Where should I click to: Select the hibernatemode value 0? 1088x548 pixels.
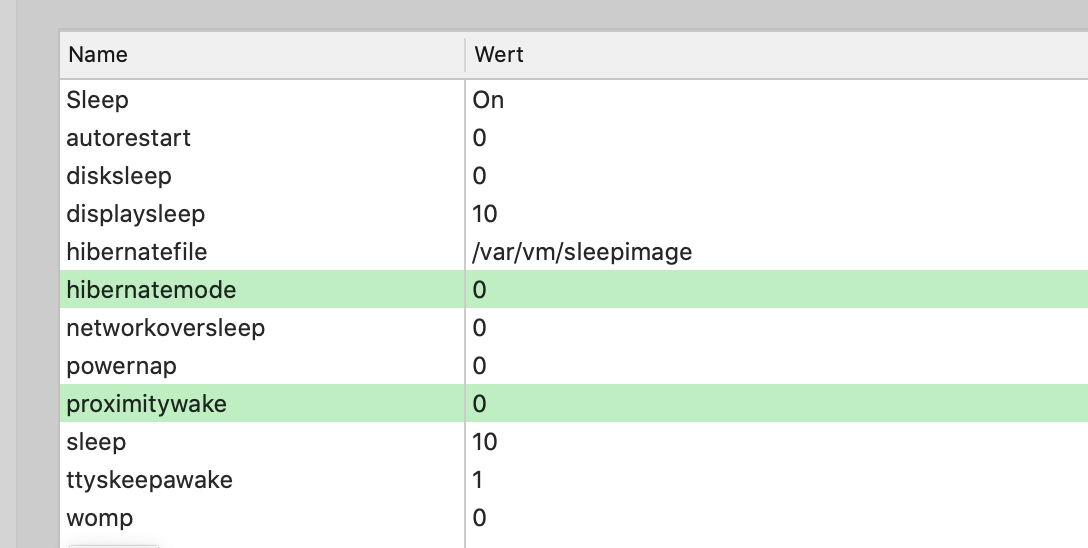(479, 290)
